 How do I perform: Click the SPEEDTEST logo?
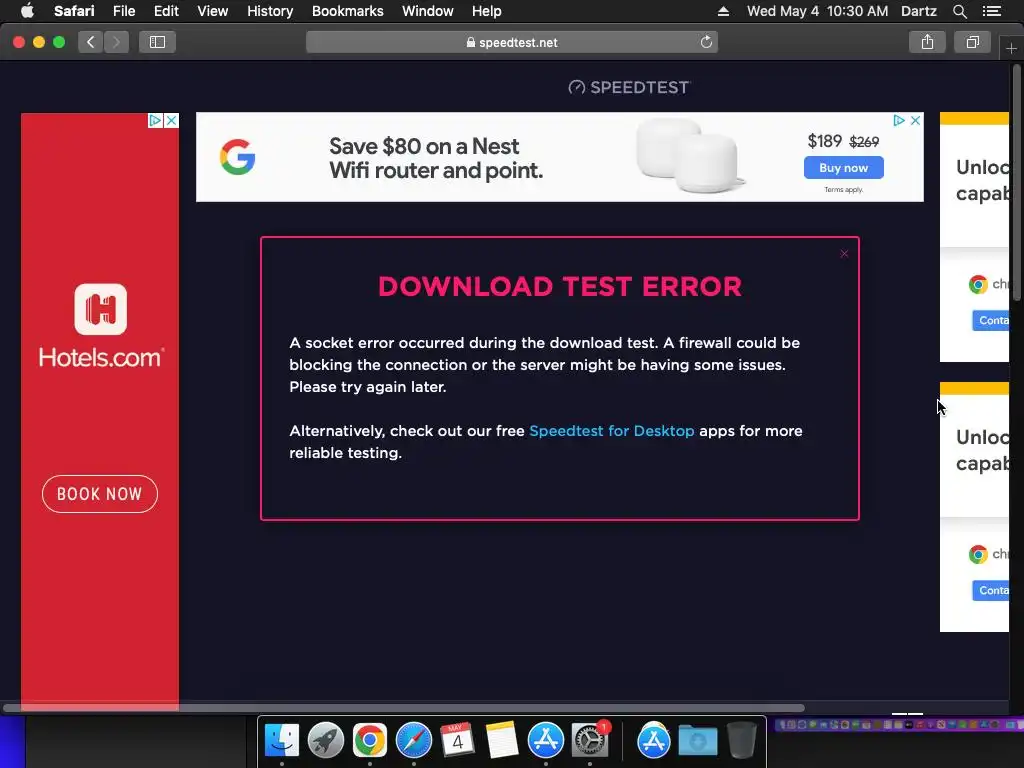click(x=629, y=88)
